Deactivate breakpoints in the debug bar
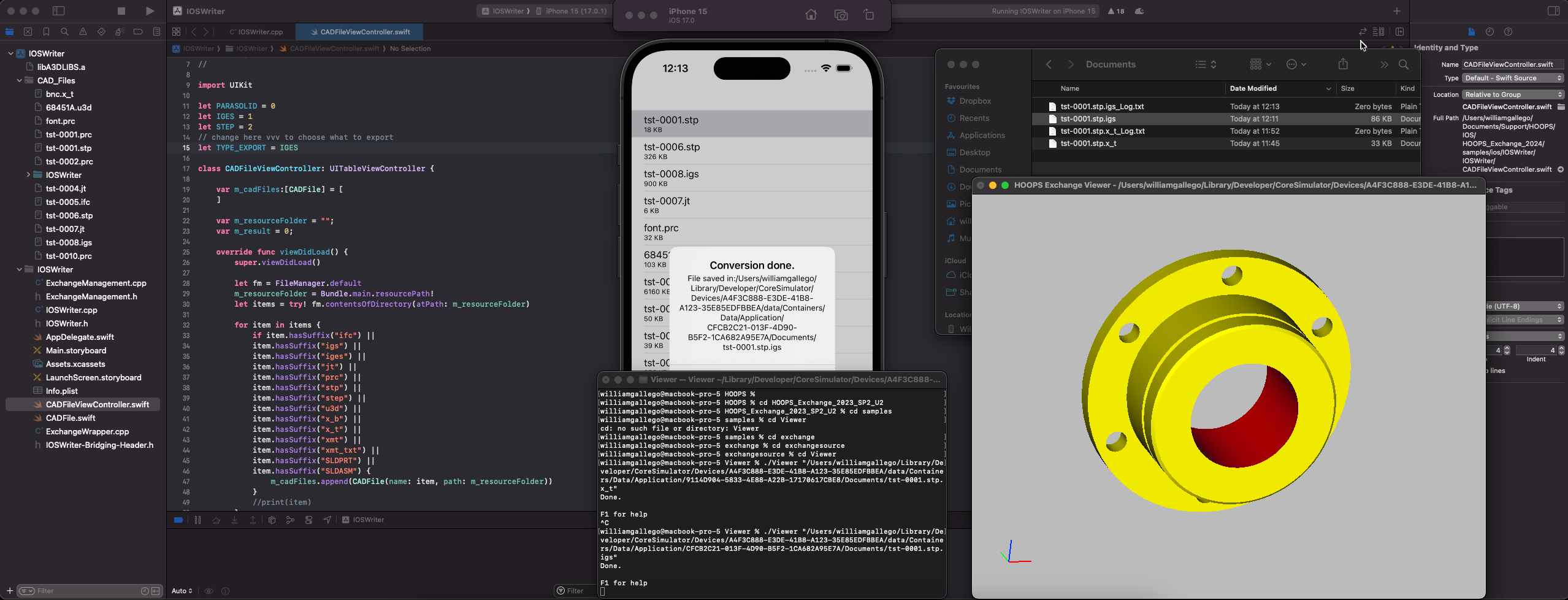Viewport: 1568px width, 600px height. coord(178,520)
